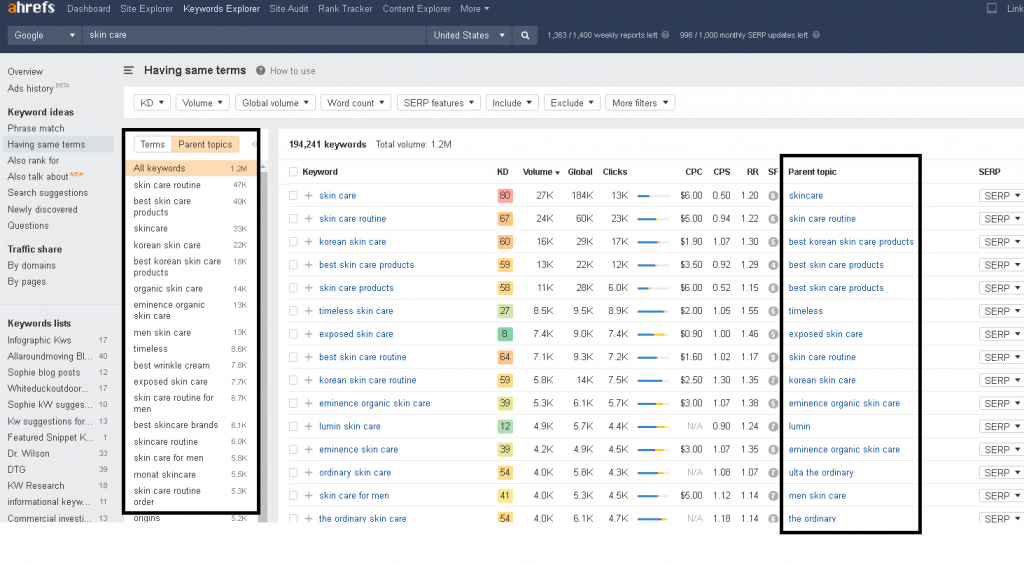
Task: Click the monitor icon near Link in top bar
Action: pos(992,8)
